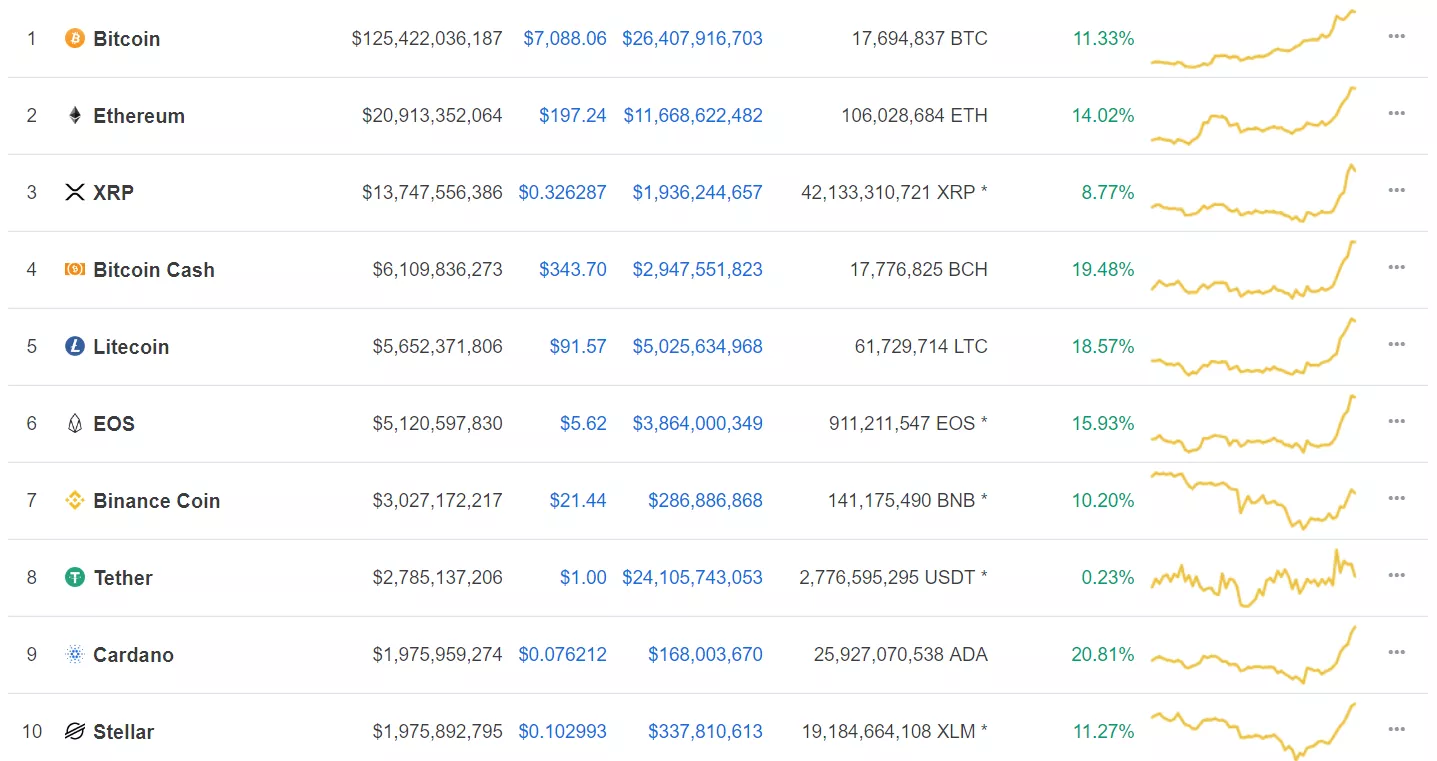
Task: Click the Tether logo icon
Action: click(x=74, y=577)
